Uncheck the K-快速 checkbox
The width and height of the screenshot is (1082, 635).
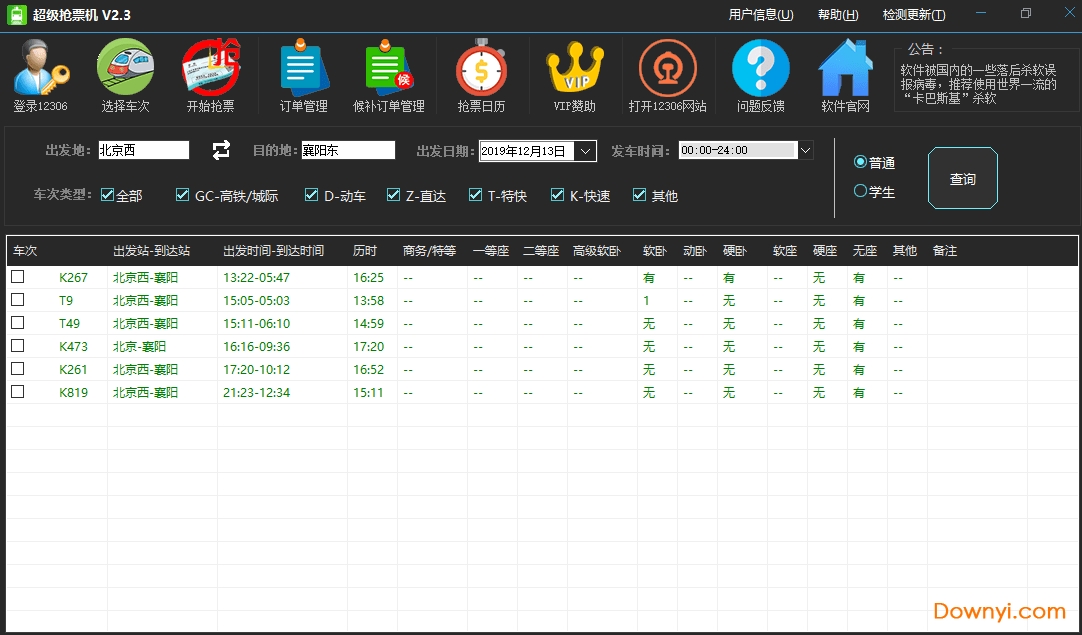pyautogui.click(x=557, y=195)
